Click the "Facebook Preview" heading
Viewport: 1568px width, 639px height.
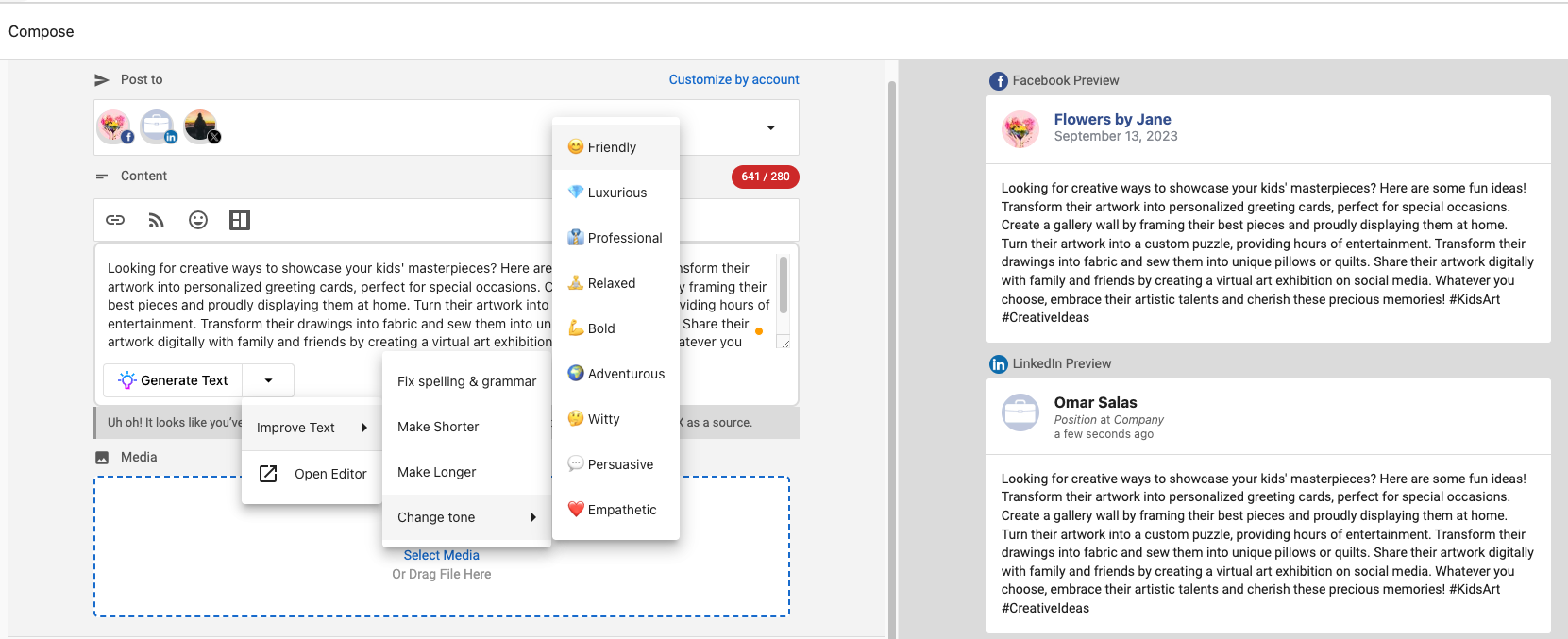1066,81
